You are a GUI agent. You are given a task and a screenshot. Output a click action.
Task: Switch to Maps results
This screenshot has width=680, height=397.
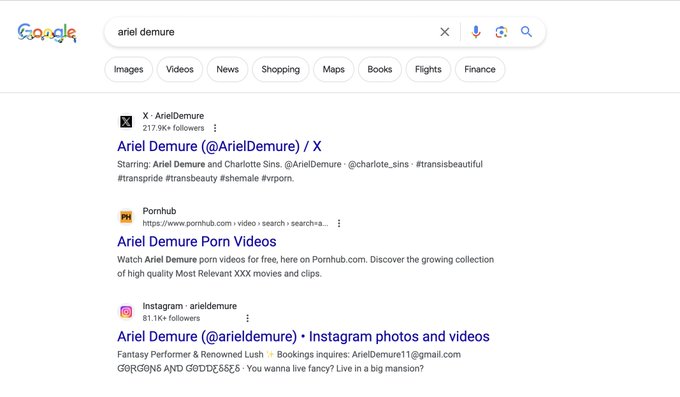click(333, 69)
